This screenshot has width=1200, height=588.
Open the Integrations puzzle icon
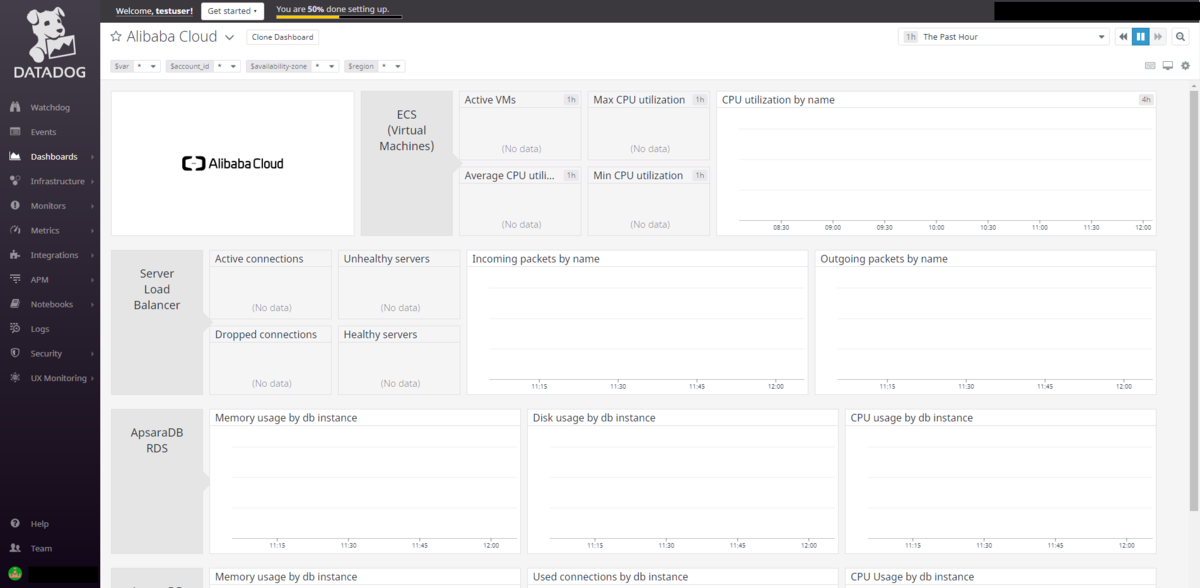[15, 255]
